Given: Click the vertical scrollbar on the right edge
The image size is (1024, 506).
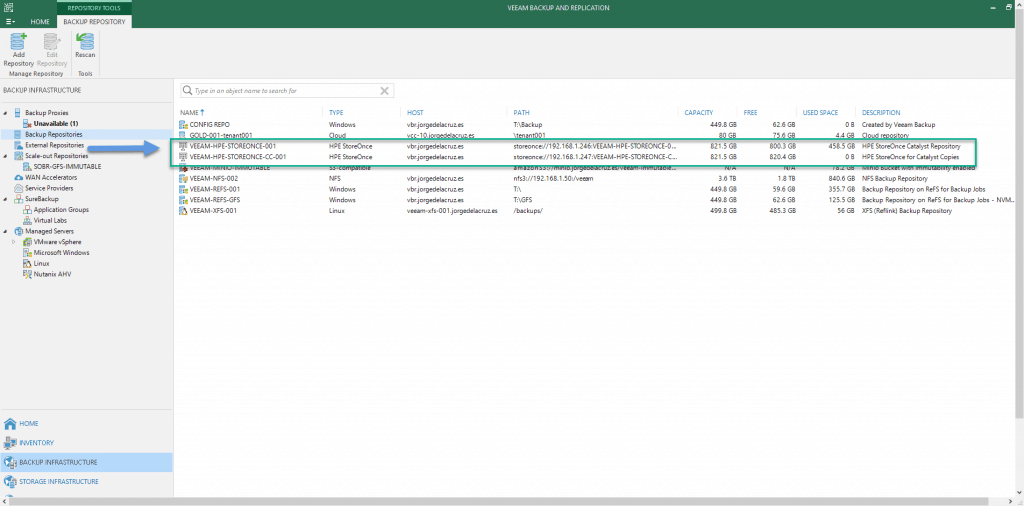Looking at the screenshot, I should click(x=1020, y=215).
